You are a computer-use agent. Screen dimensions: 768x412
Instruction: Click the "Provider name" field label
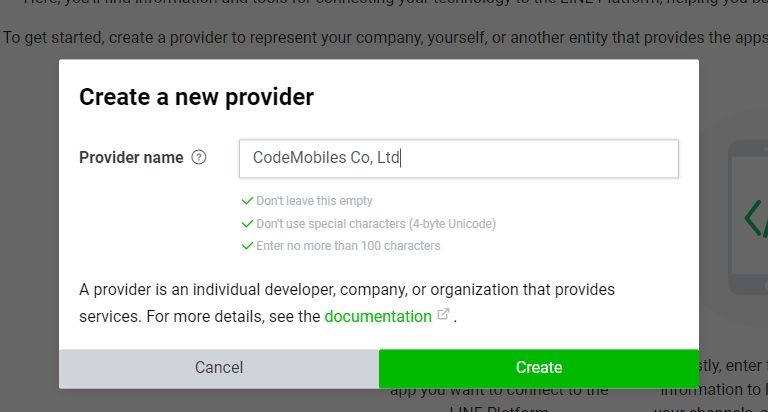tap(131, 157)
